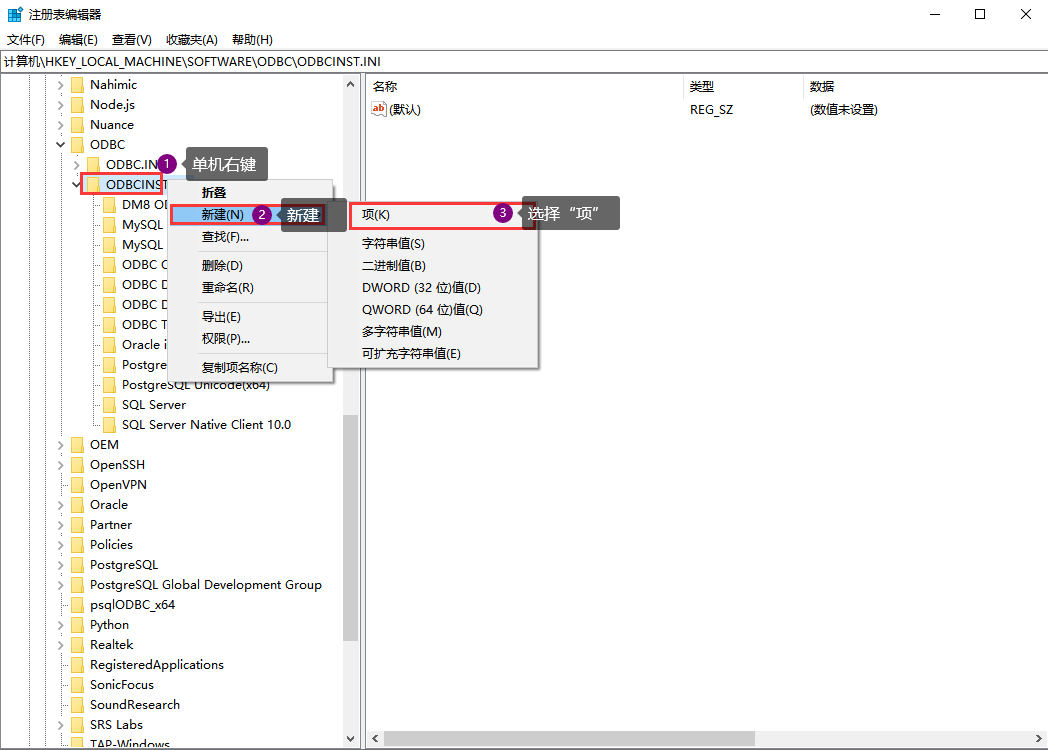Screen dimensions: 1048x750
Task: Expand the OpenSSH tree node
Action: pyautogui.click(x=60, y=465)
